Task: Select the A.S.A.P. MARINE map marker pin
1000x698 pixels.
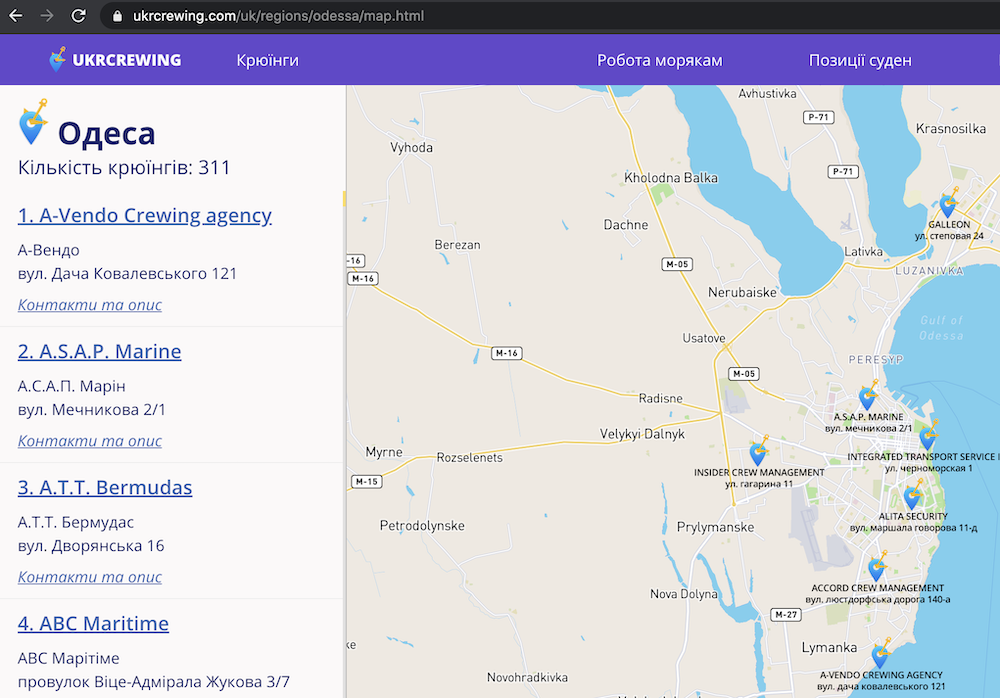Action: coord(868,396)
